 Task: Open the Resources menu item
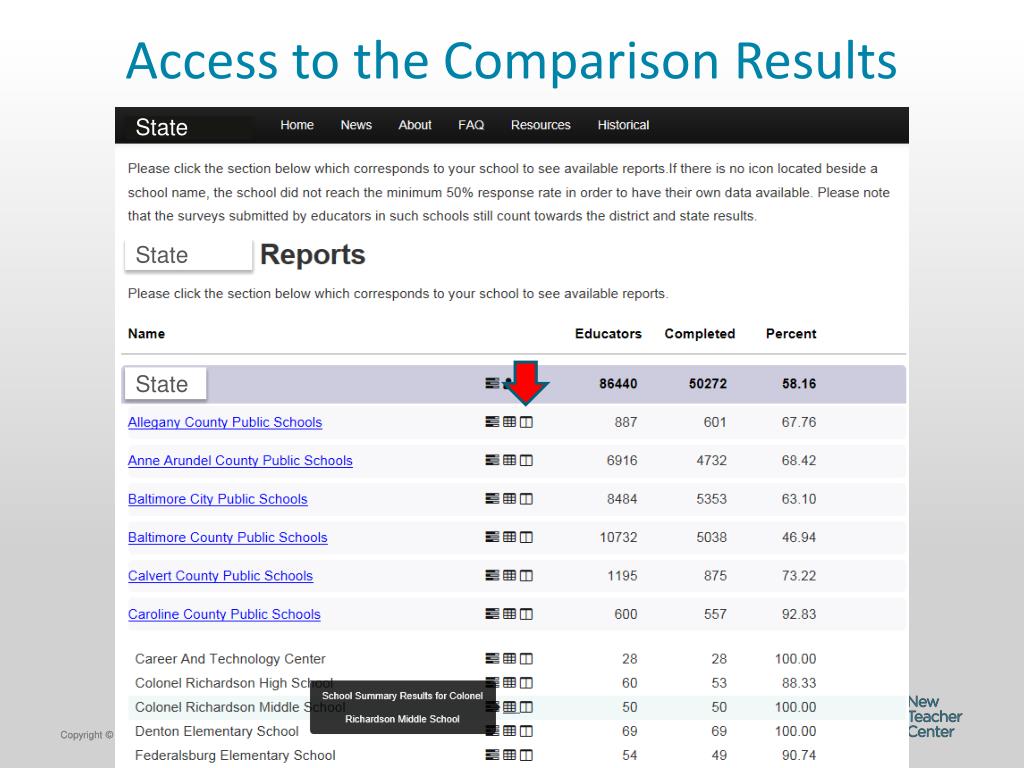tap(541, 125)
